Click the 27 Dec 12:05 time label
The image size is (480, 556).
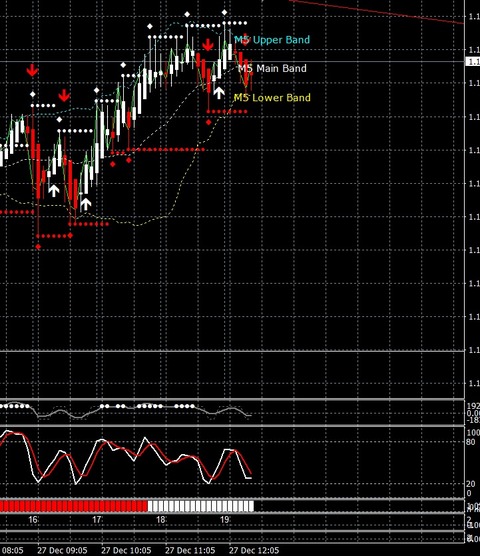(254, 551)
